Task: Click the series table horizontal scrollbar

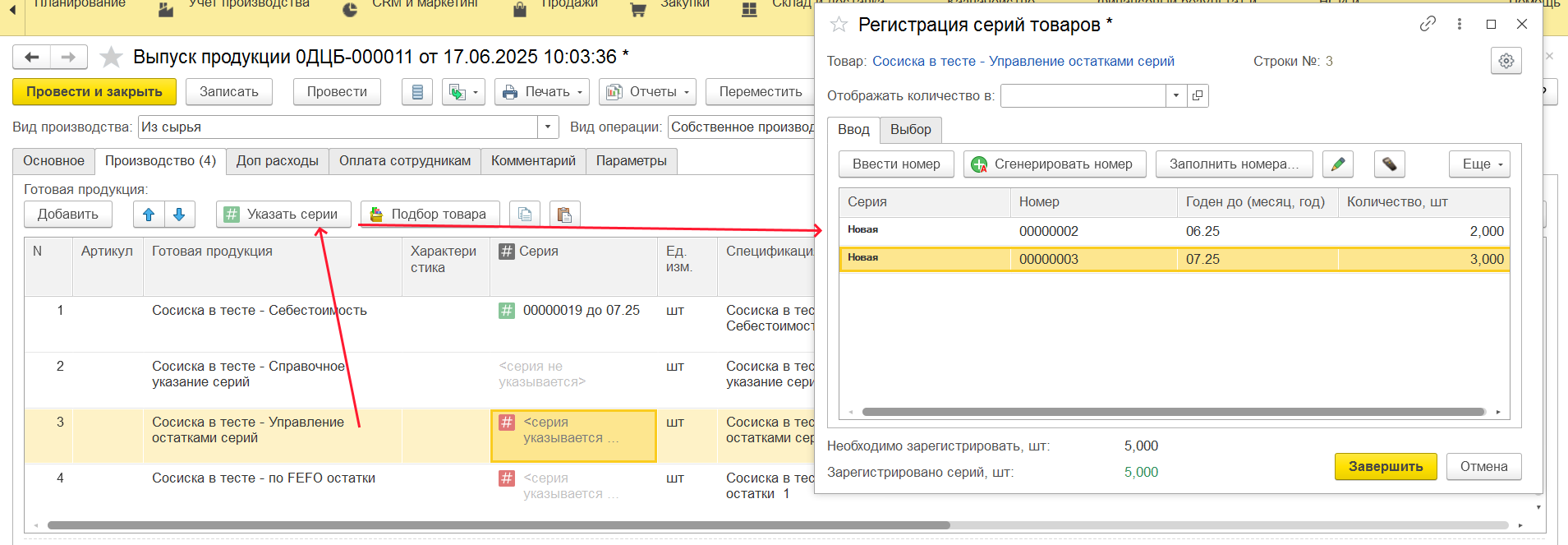Action: 1173,412
